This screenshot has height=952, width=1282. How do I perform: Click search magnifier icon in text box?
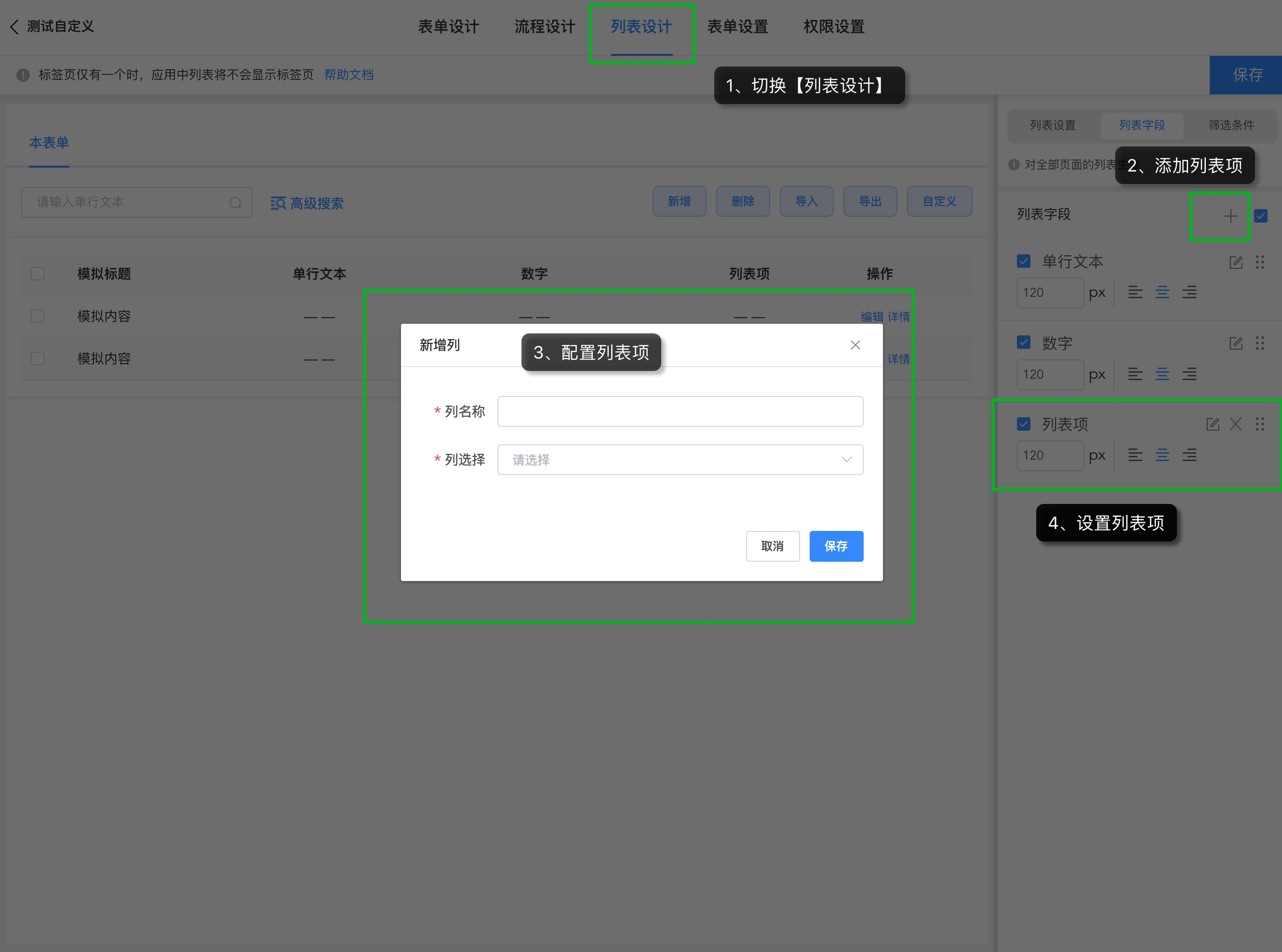235,203
